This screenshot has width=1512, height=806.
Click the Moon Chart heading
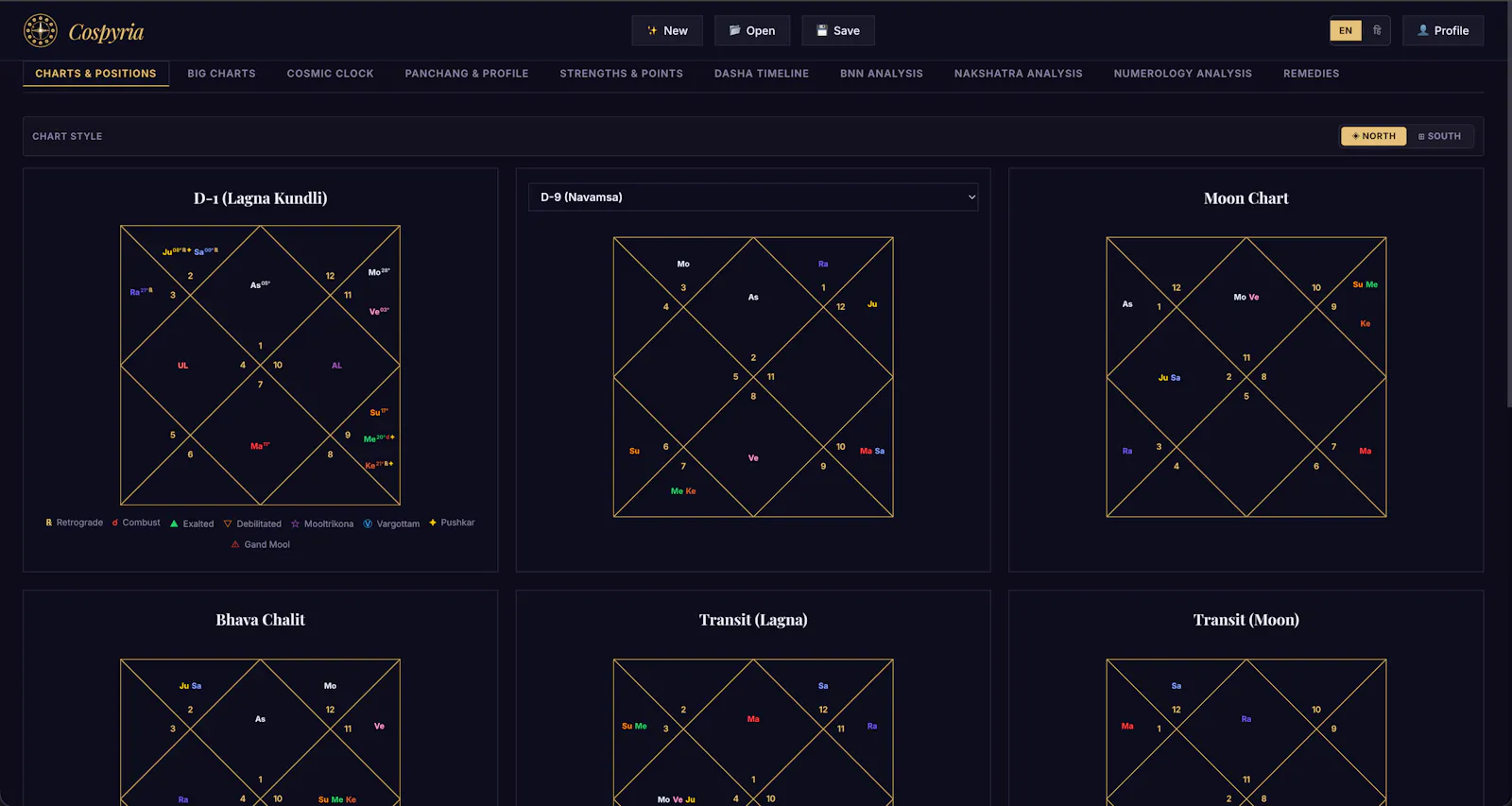pyautogui.click(x=1246, y=198)
